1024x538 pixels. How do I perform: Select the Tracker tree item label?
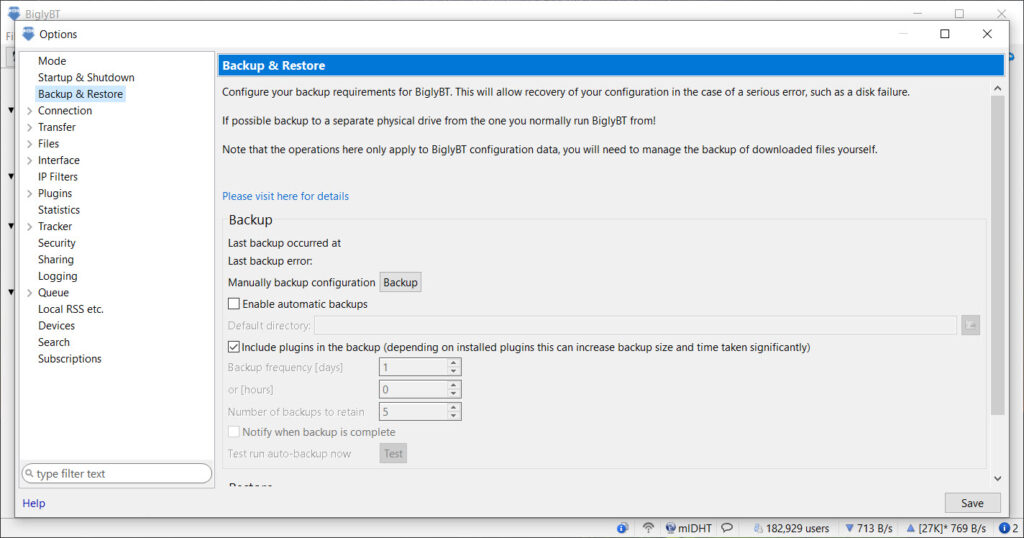[x=55, y=226]
